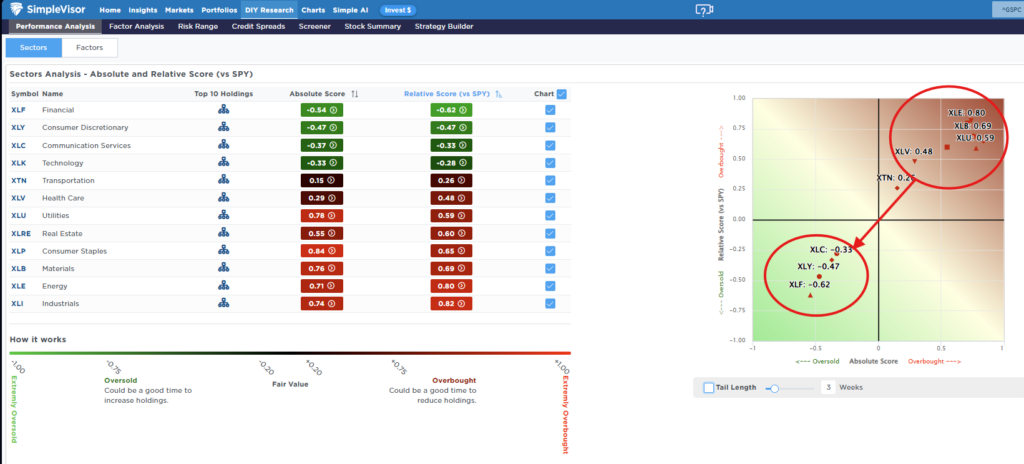Uncheck the chart checkbox for XLV Health Care
This screenshot has height=464, width=1024.
(x=550, y=198)
